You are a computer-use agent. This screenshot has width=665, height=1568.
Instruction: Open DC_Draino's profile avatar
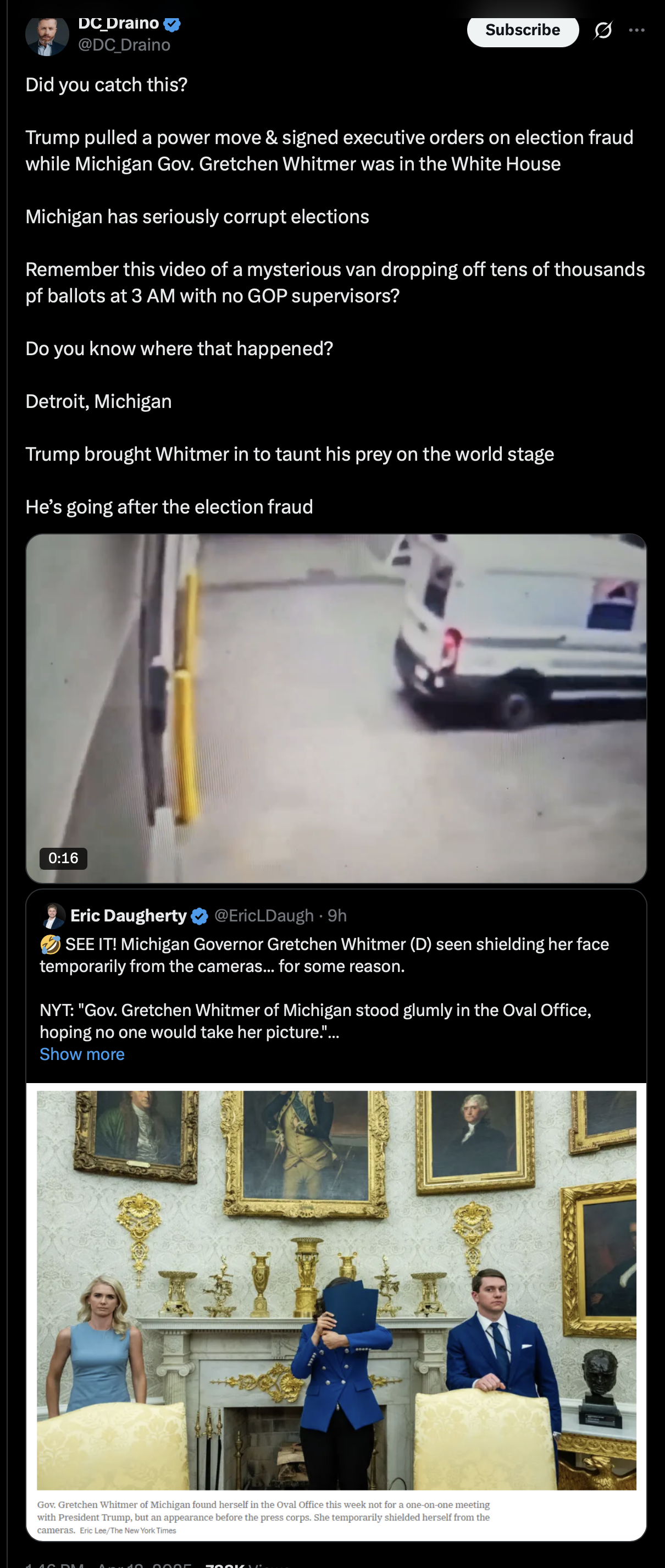[x=47, y=36]
